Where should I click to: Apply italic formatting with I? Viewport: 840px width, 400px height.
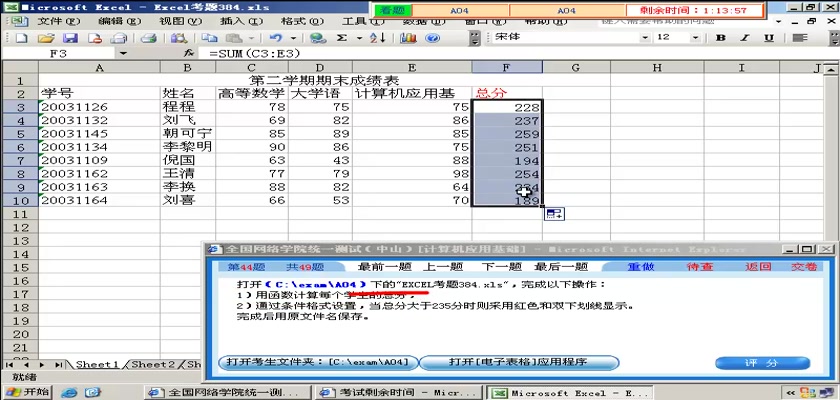click(x=745, y=37)
